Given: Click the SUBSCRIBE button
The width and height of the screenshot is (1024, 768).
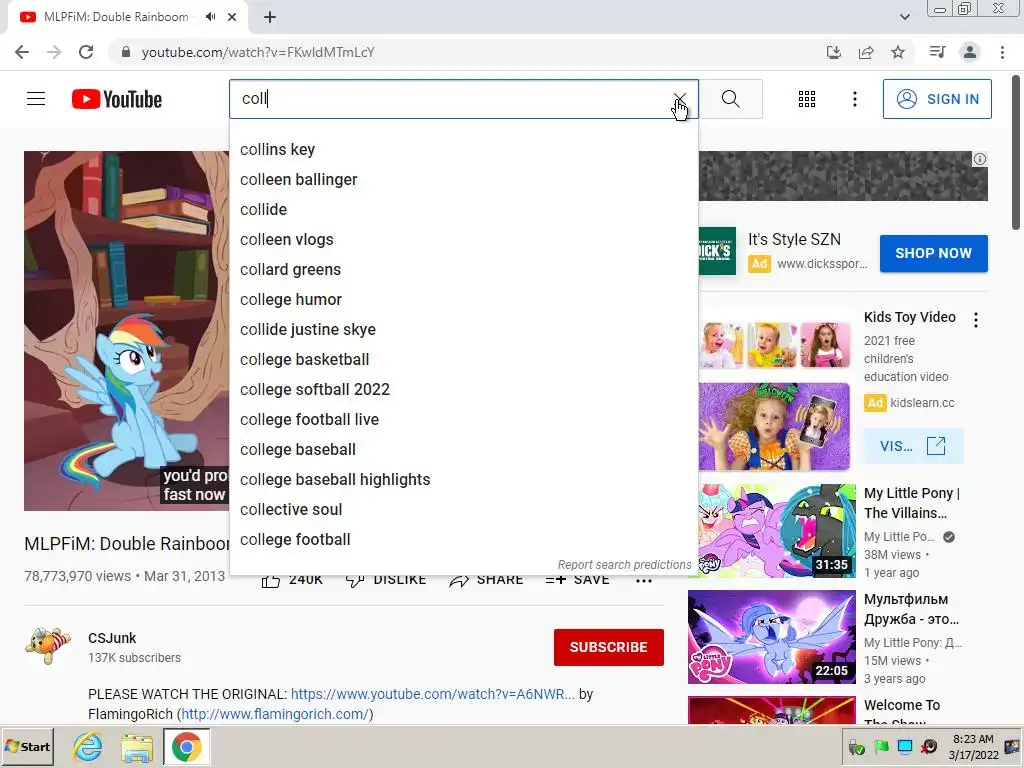Looking at the screenshot, I should pos(609,647).
